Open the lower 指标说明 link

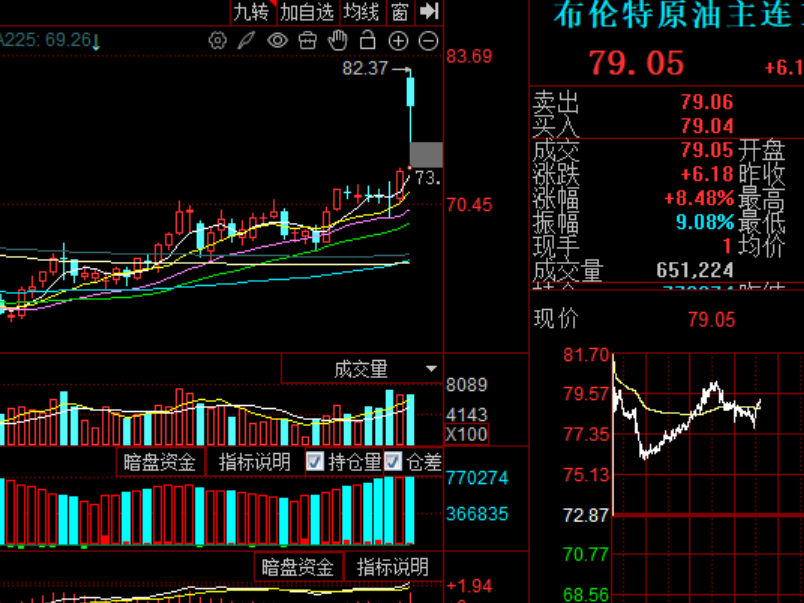(393, 567)
